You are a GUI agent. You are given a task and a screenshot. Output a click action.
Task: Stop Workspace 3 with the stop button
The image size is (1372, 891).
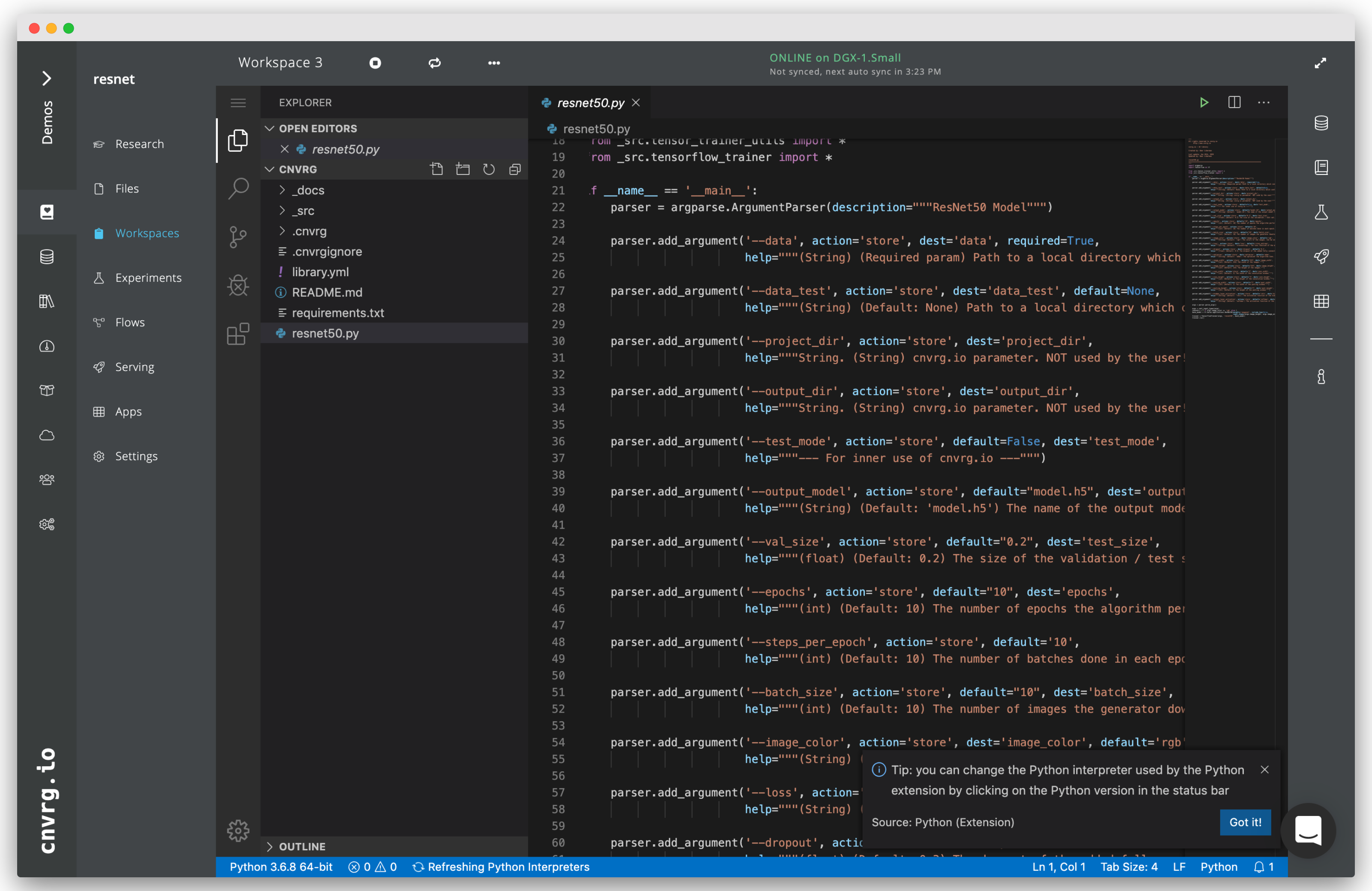click(375, 63)
